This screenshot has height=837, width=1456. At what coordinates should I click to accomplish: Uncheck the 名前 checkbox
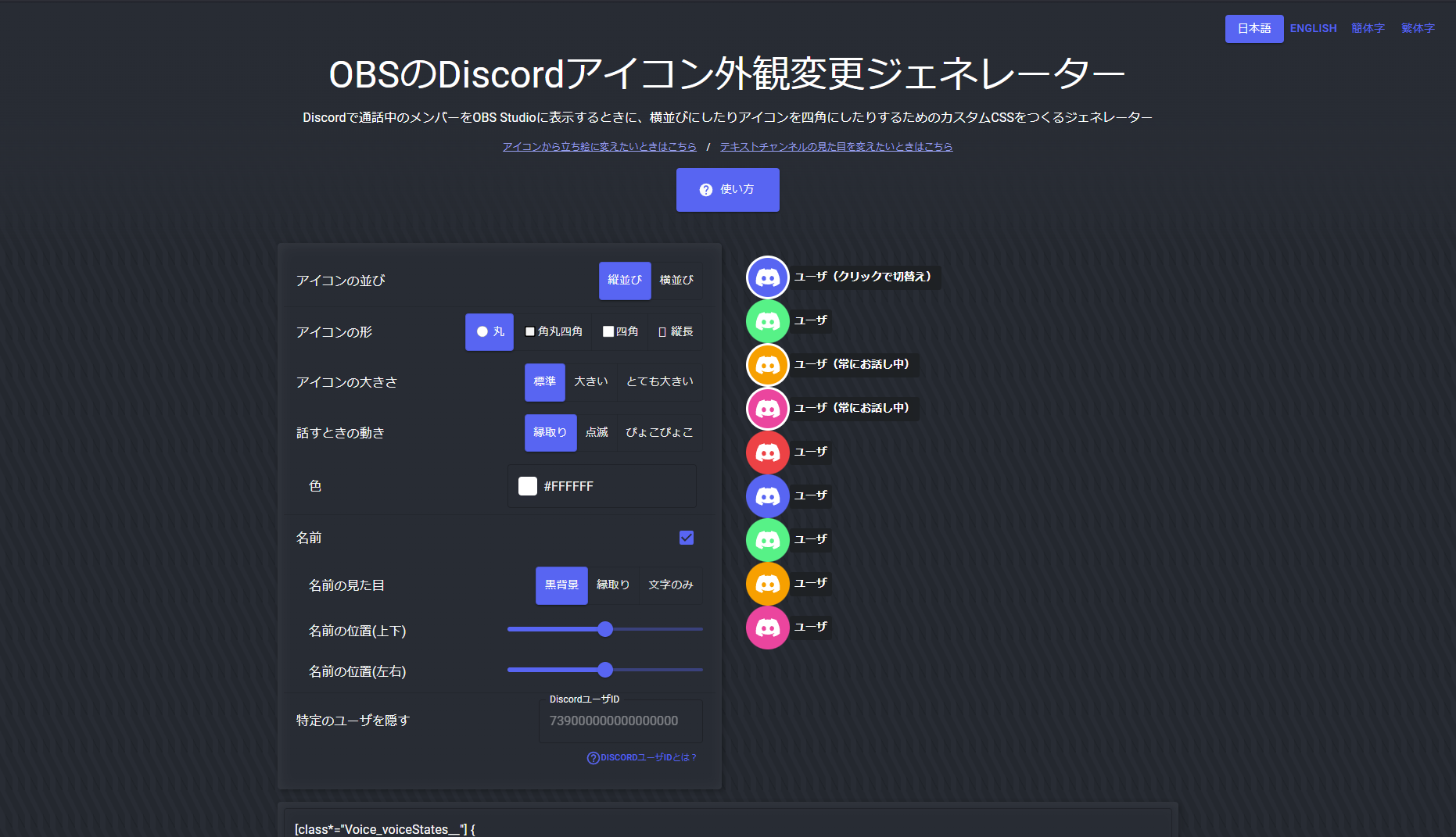click(687, 538)
